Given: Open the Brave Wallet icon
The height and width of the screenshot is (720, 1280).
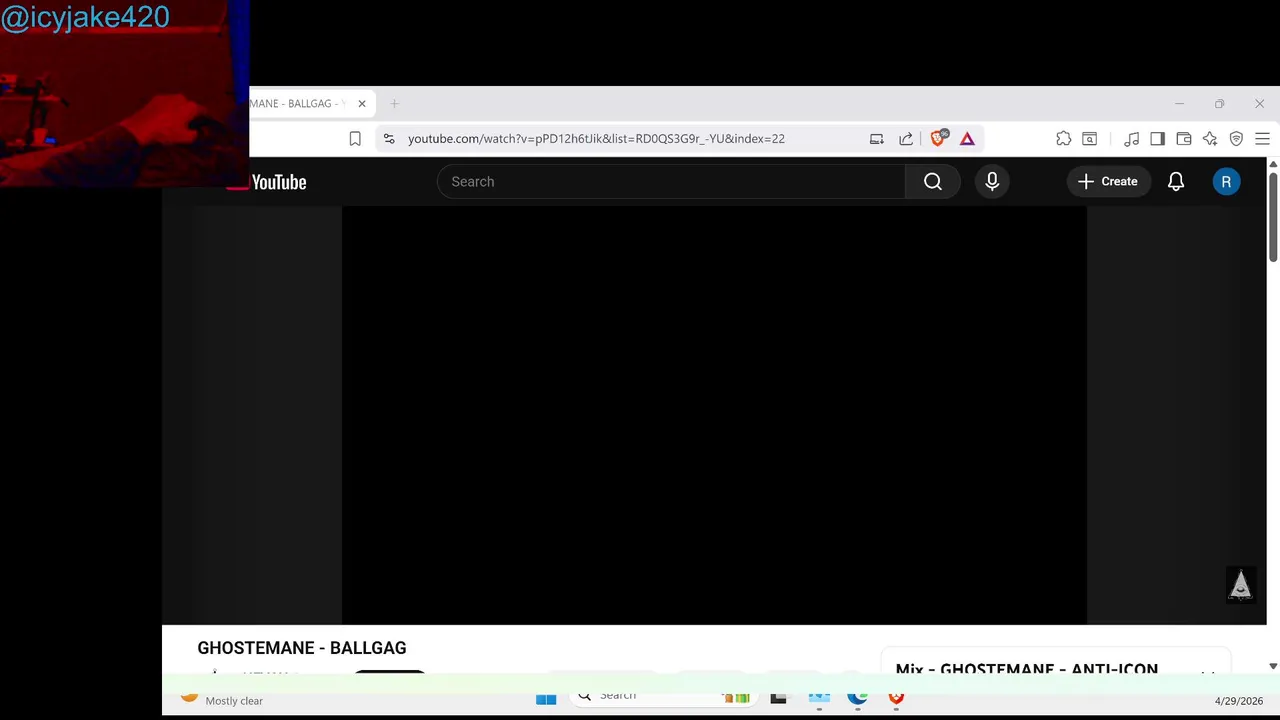Looking at the screenshot, I should point(1184,139).
